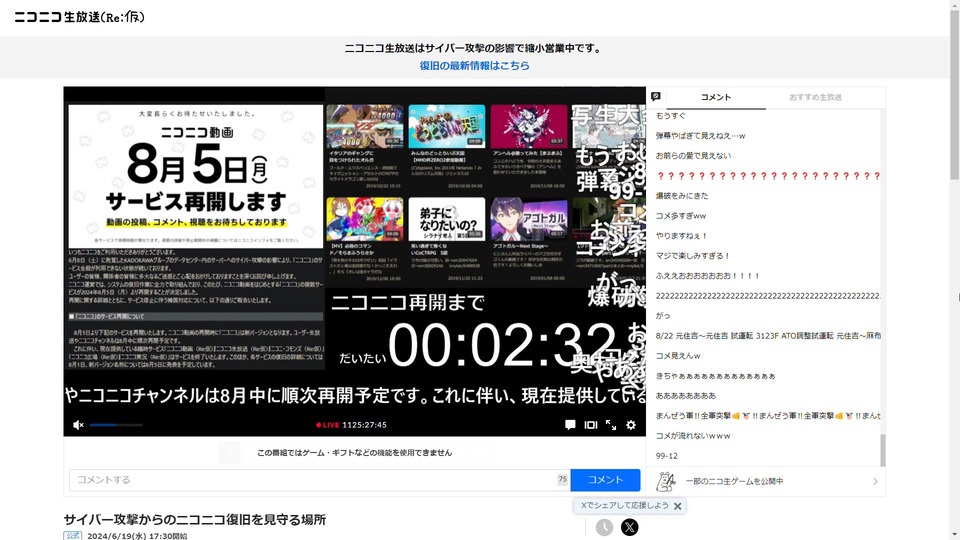Select the 'まんぜう軍!!全軍突撃' comment
Screen dimensions: 960x540
pos(766,416)
